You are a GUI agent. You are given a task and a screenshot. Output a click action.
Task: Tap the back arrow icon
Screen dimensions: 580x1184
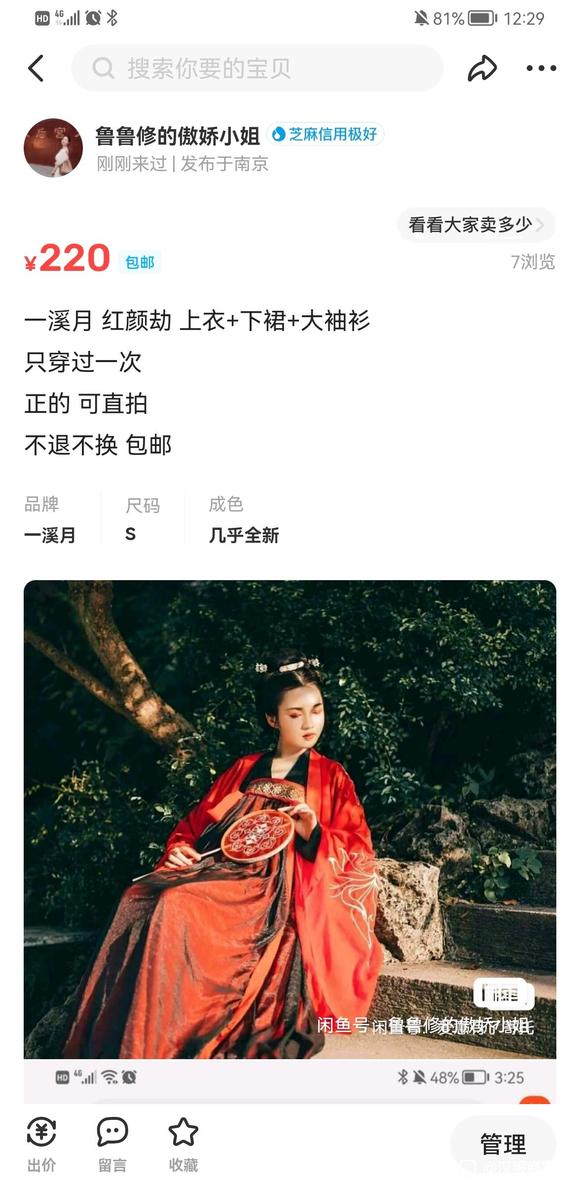35,69
